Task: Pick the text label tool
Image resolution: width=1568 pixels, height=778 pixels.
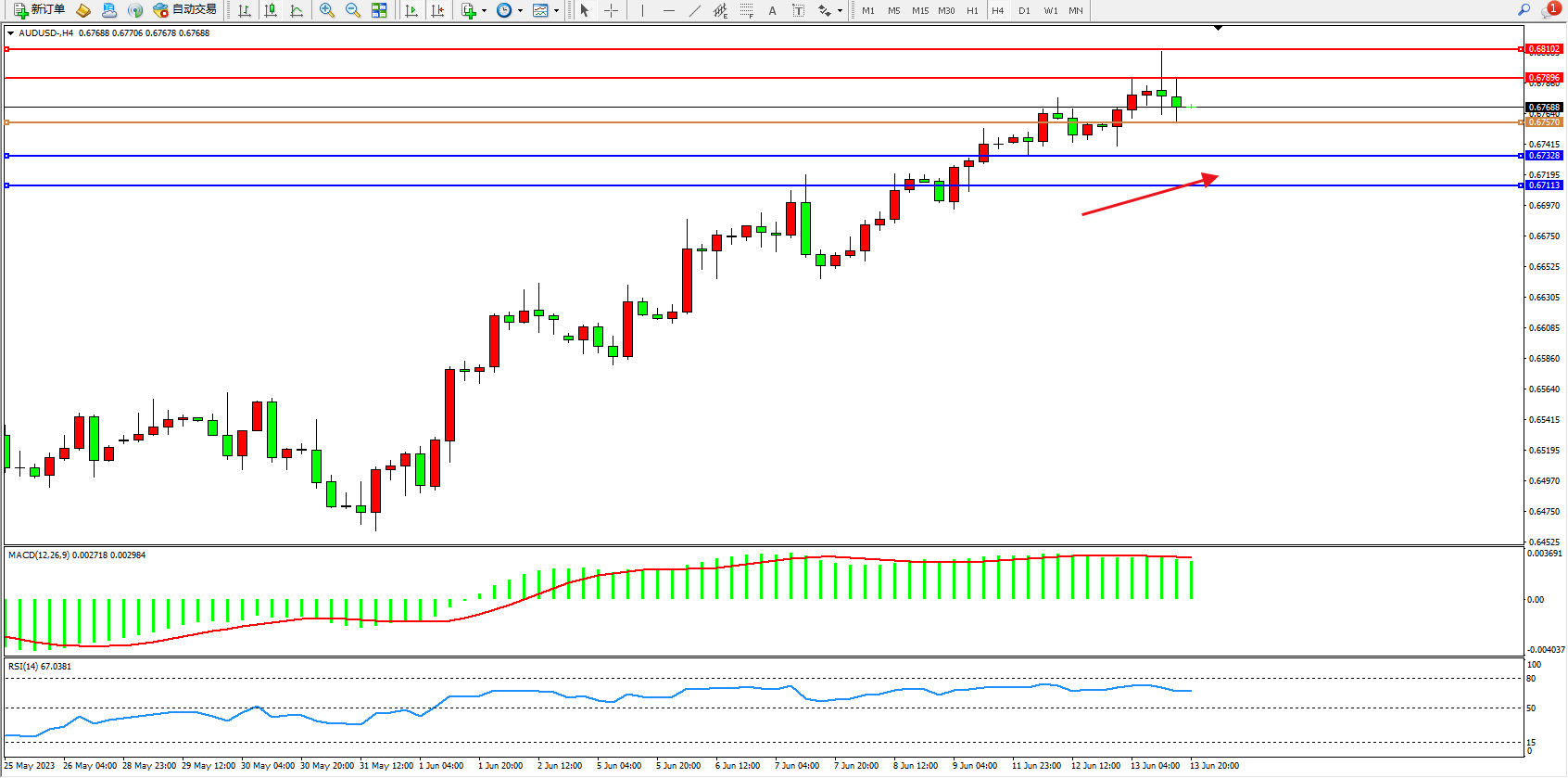Action: [x=799, y=10]
